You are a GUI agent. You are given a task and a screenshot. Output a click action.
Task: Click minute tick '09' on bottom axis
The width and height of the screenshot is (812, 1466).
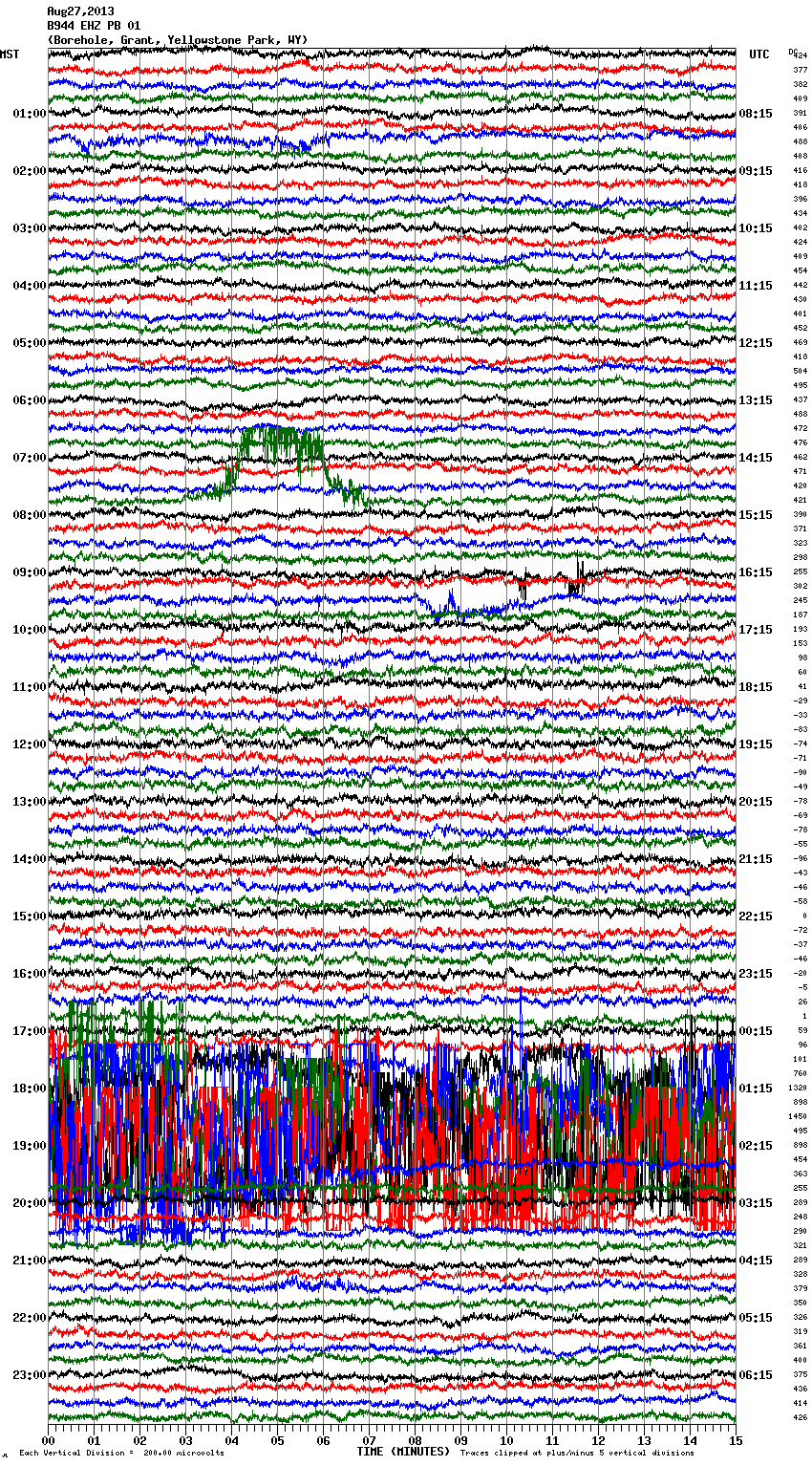460,1440
